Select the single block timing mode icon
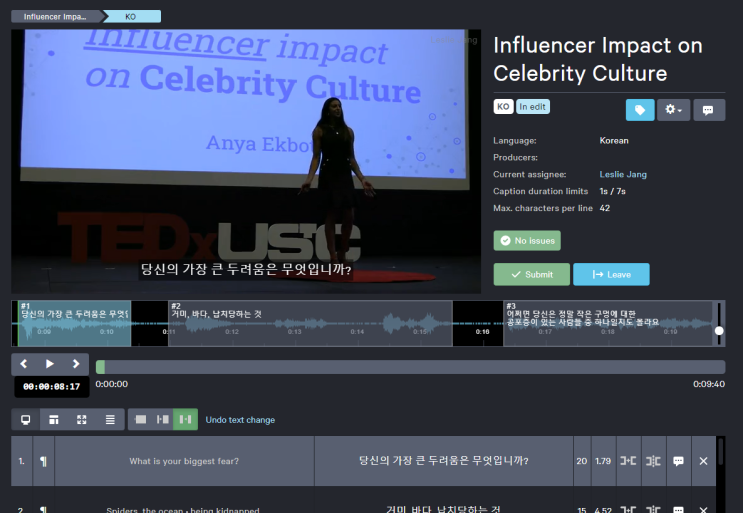The height and width of the screenshot is (513, 743). 140,420
